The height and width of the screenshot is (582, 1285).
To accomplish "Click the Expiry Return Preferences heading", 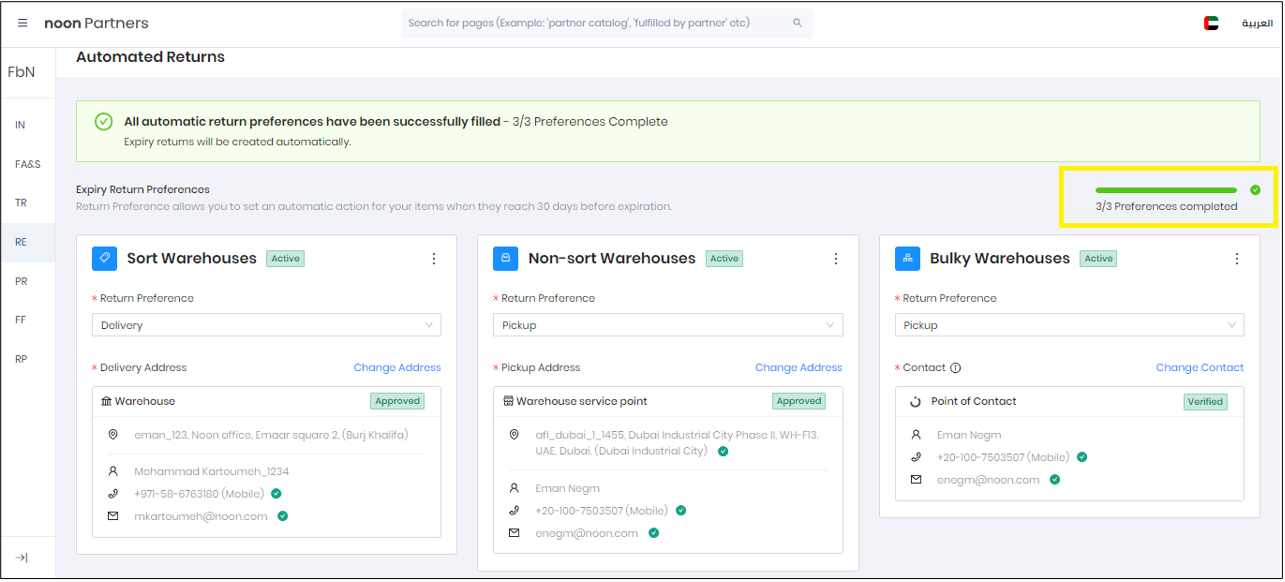I will point(143,189).
